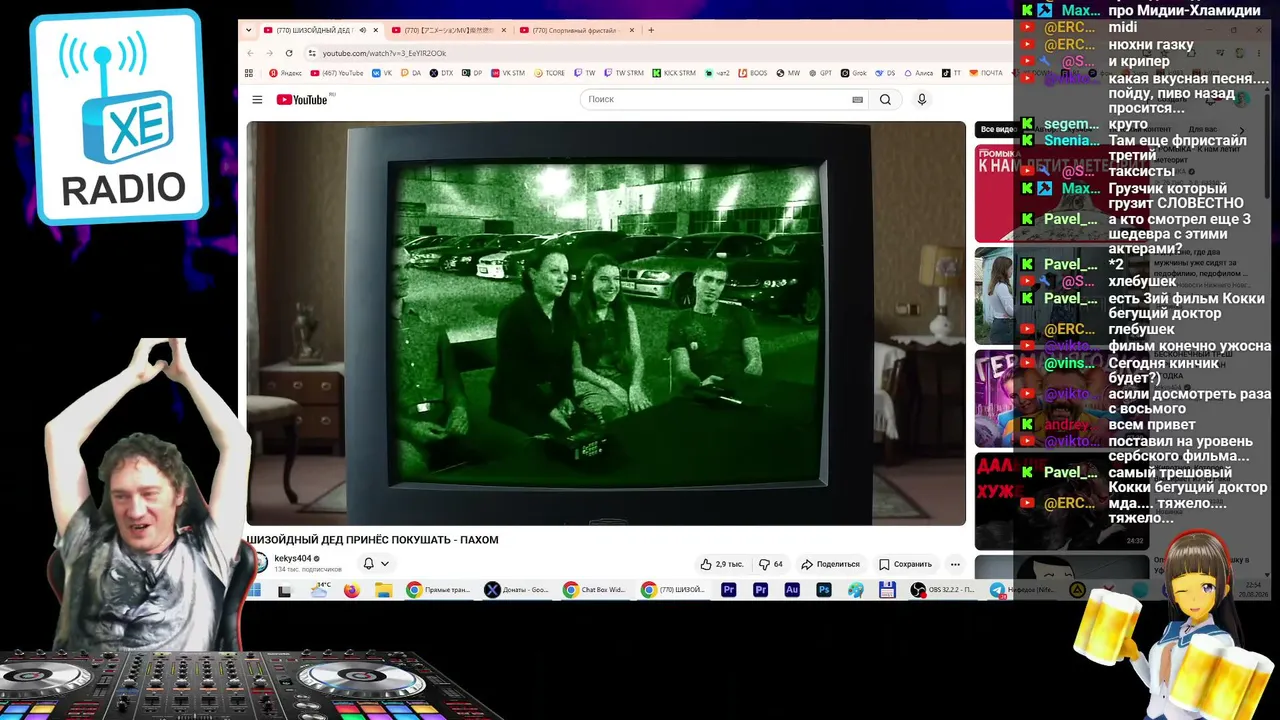
Task: Reload the page with the refresh button
Action: point(289,53)
